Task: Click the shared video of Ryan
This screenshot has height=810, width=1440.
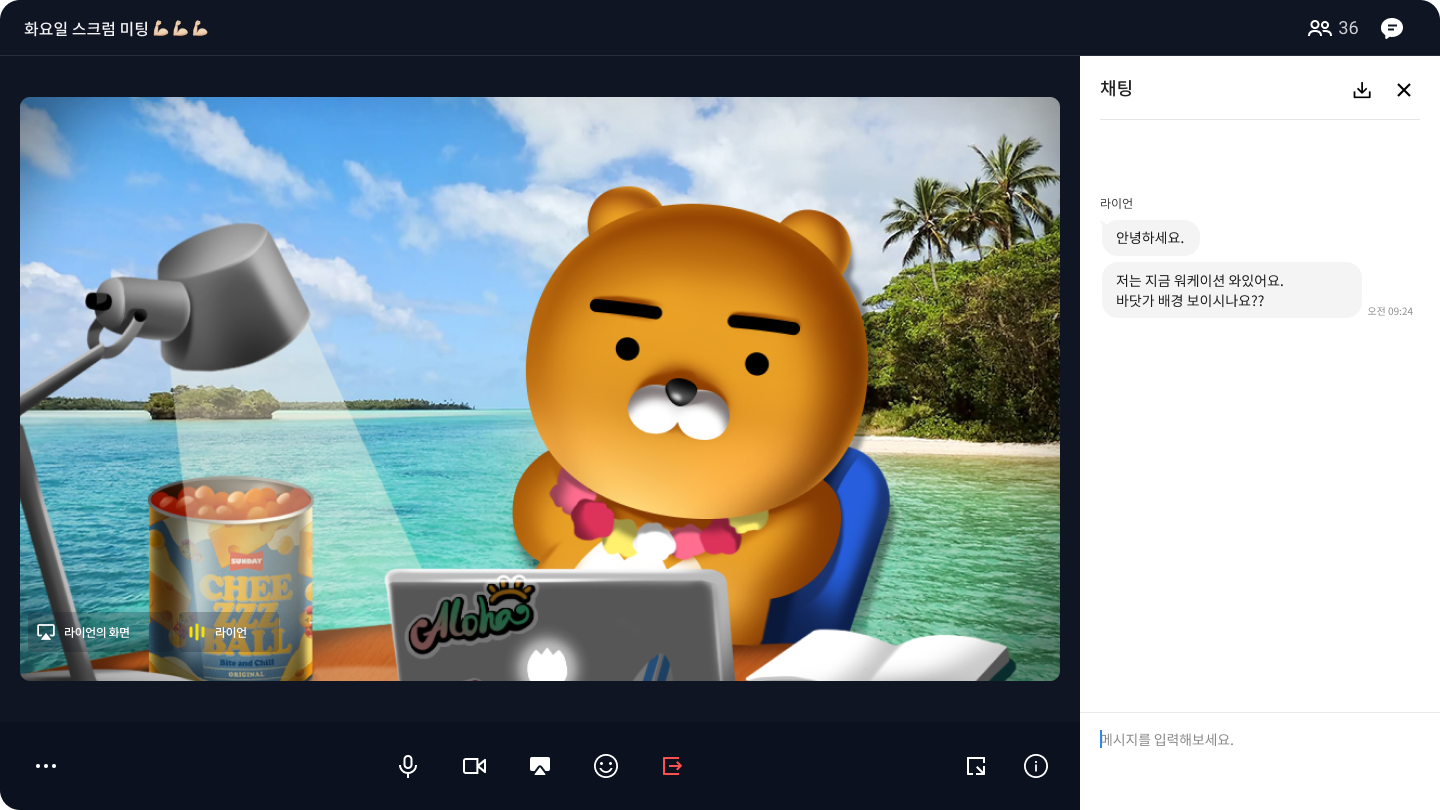Action: pyautogui.click(x=540, y=389)
